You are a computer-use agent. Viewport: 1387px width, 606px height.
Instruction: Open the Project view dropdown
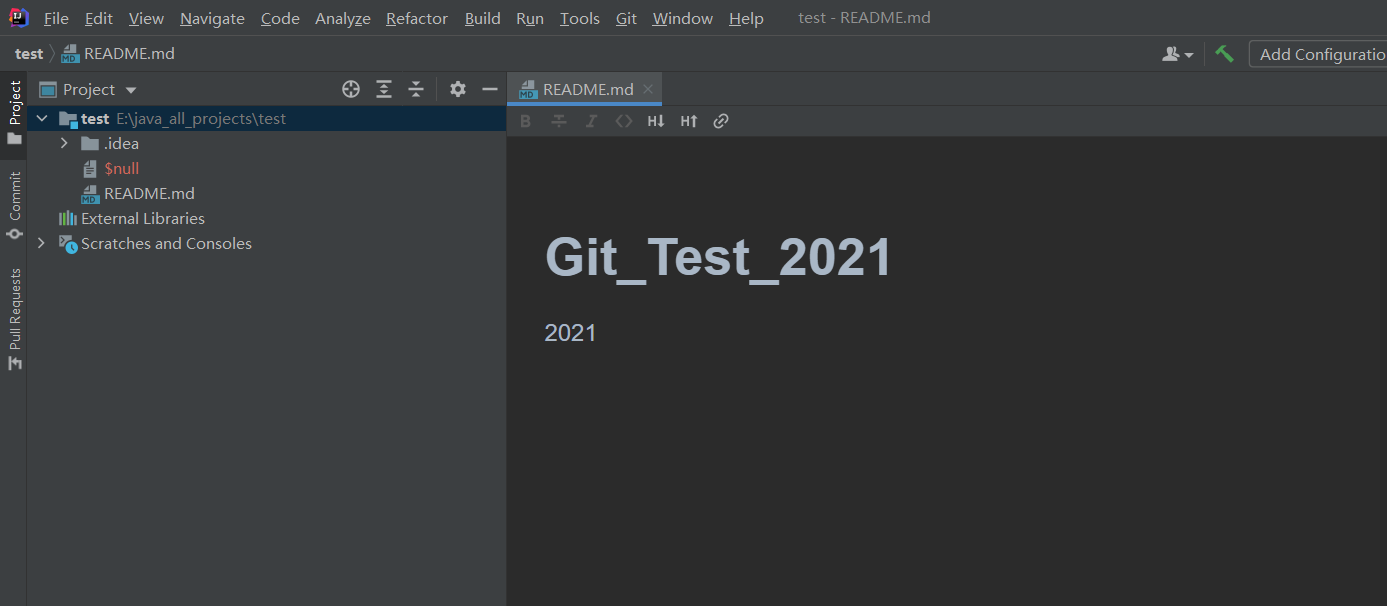click(x=131, y=90)
